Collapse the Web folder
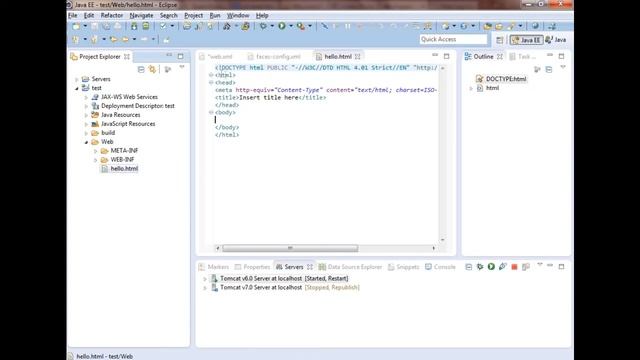Image resolution: width=640 pixels, height=360 pixels. coord(86,142)
